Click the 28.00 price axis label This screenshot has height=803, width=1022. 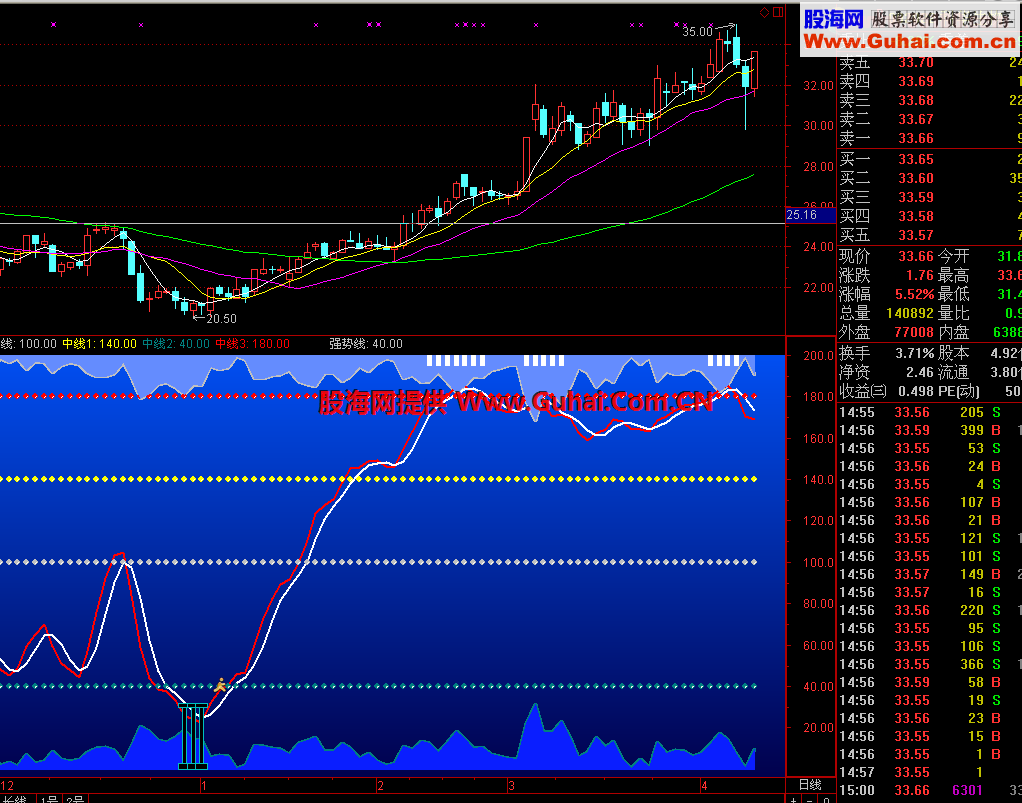(818, 166)
